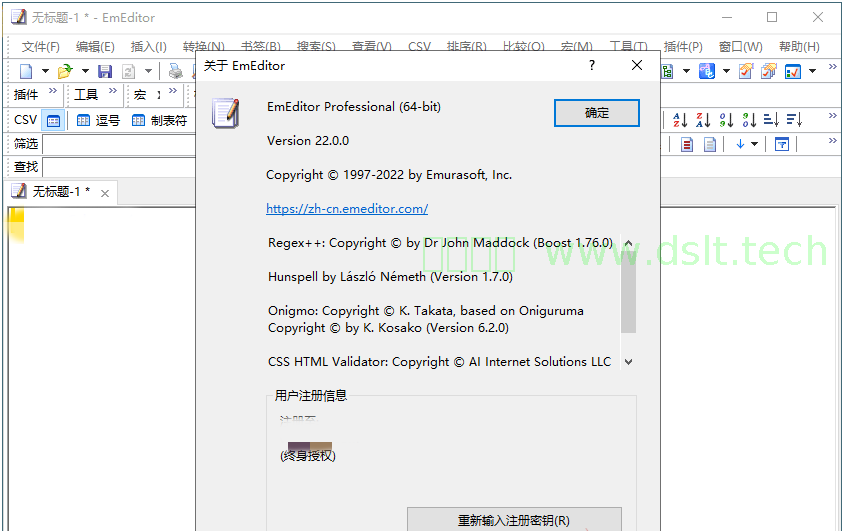Click the comma-separated table icon

click(x=83, y=120)
